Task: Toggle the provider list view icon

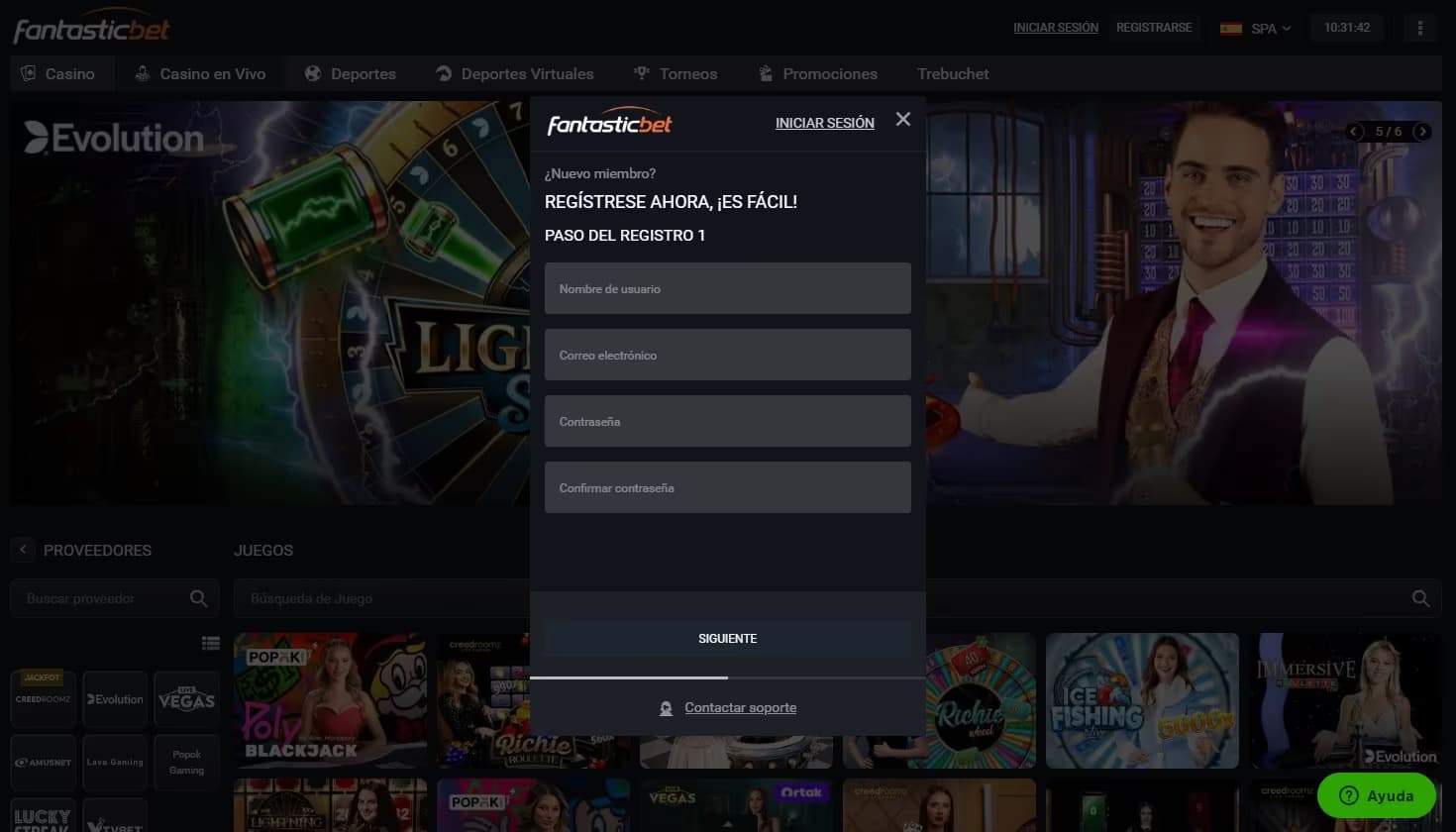Action: point(211,642)
